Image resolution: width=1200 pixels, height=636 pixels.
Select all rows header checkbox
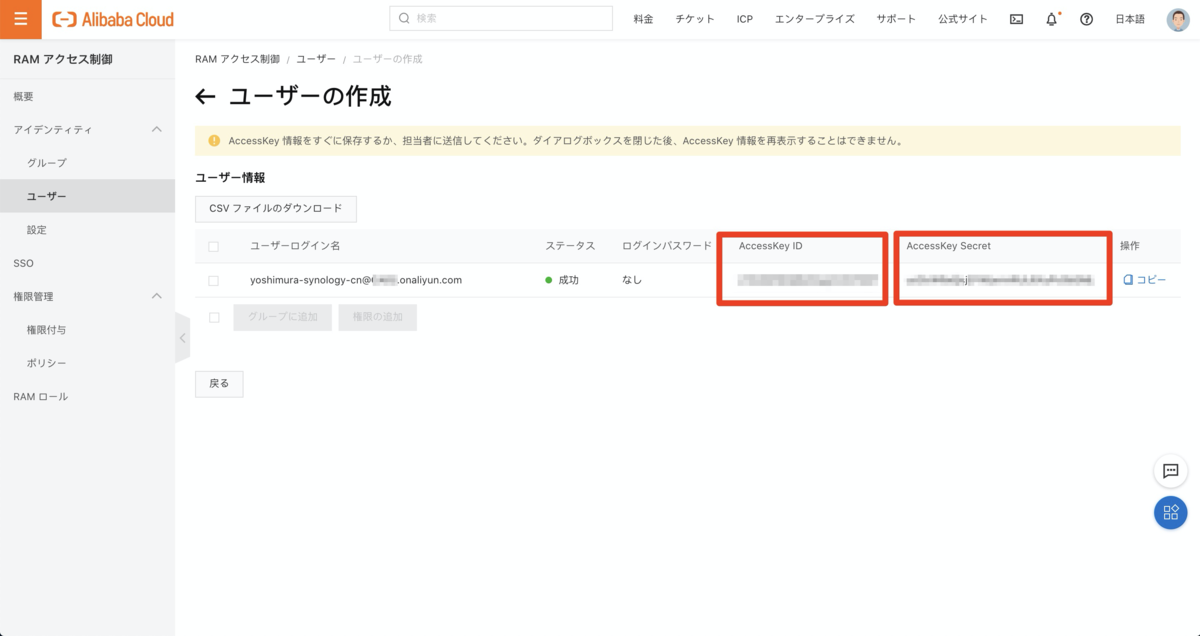(213, 246)
